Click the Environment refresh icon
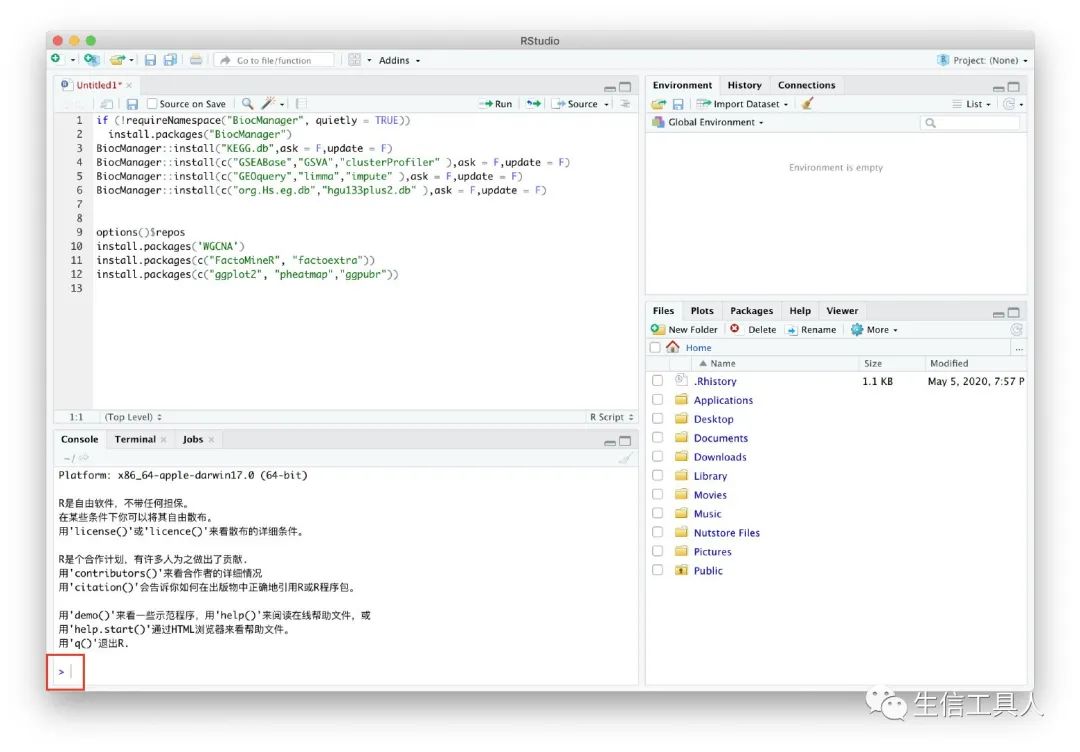Image resolution: width=1080 pixels, height=752 pixels. pos(1009,104)
